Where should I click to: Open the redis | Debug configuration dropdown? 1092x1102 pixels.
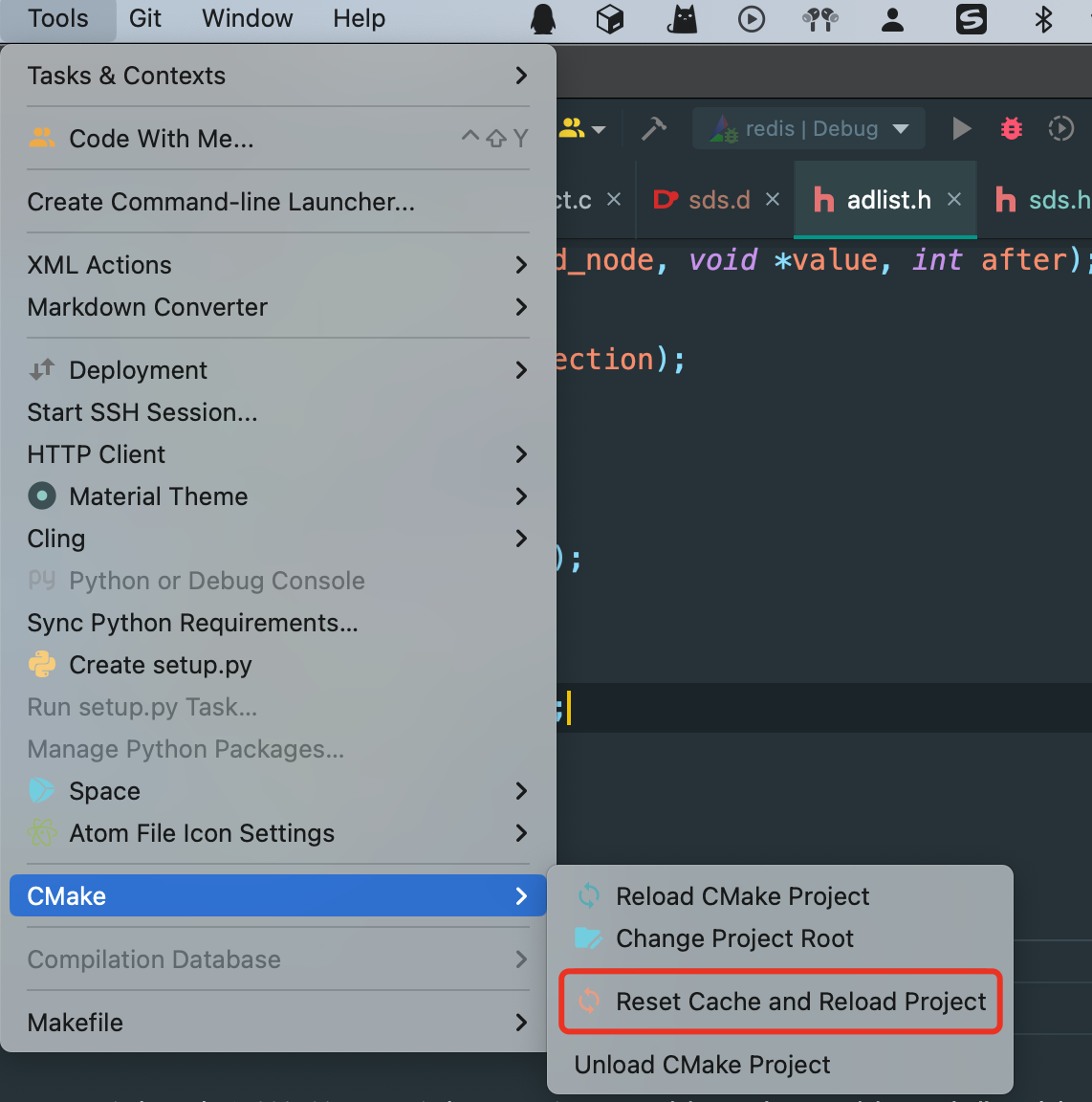coord(809,128)
